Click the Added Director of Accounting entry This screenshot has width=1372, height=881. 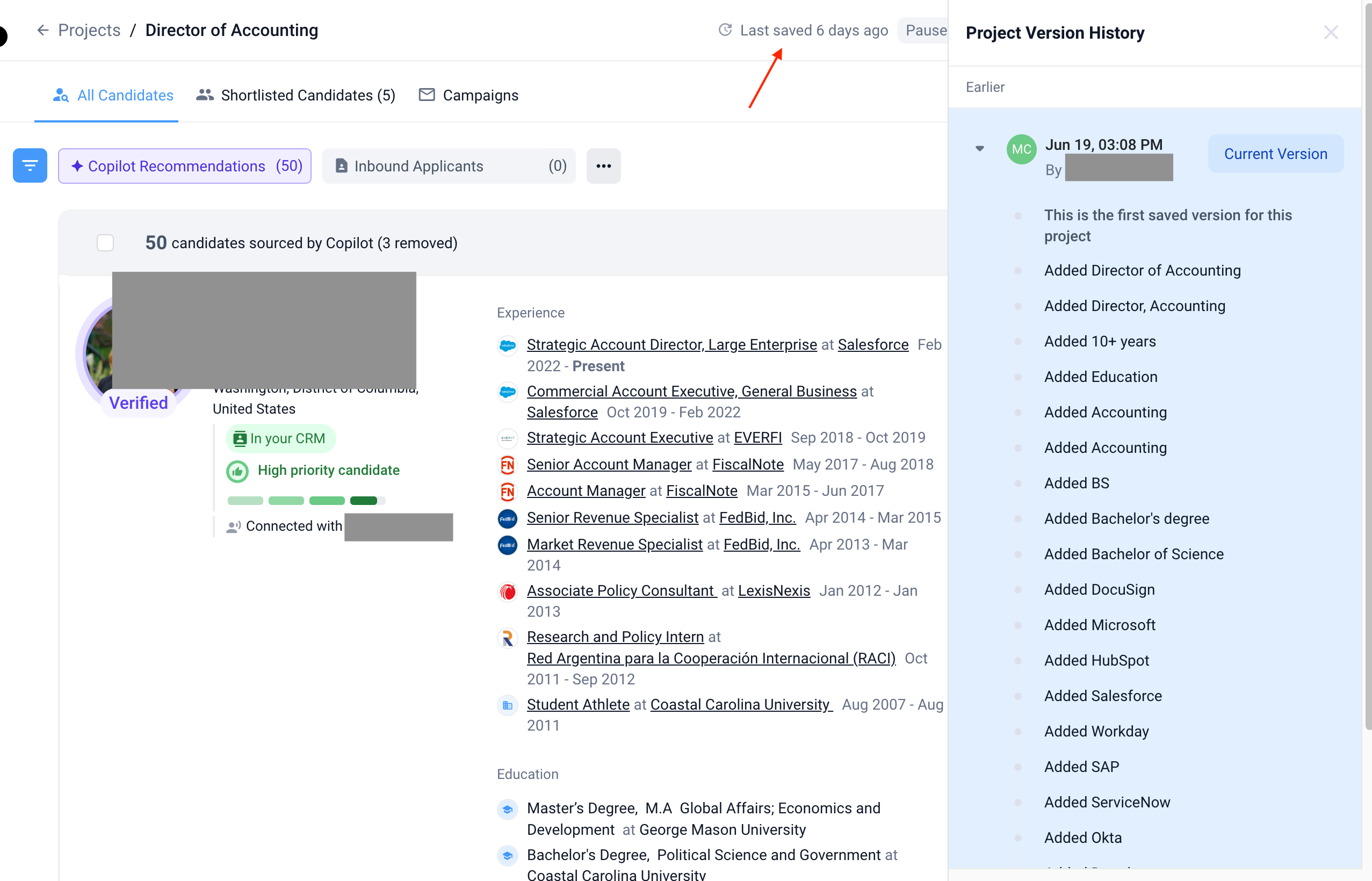coord(1142,270)
